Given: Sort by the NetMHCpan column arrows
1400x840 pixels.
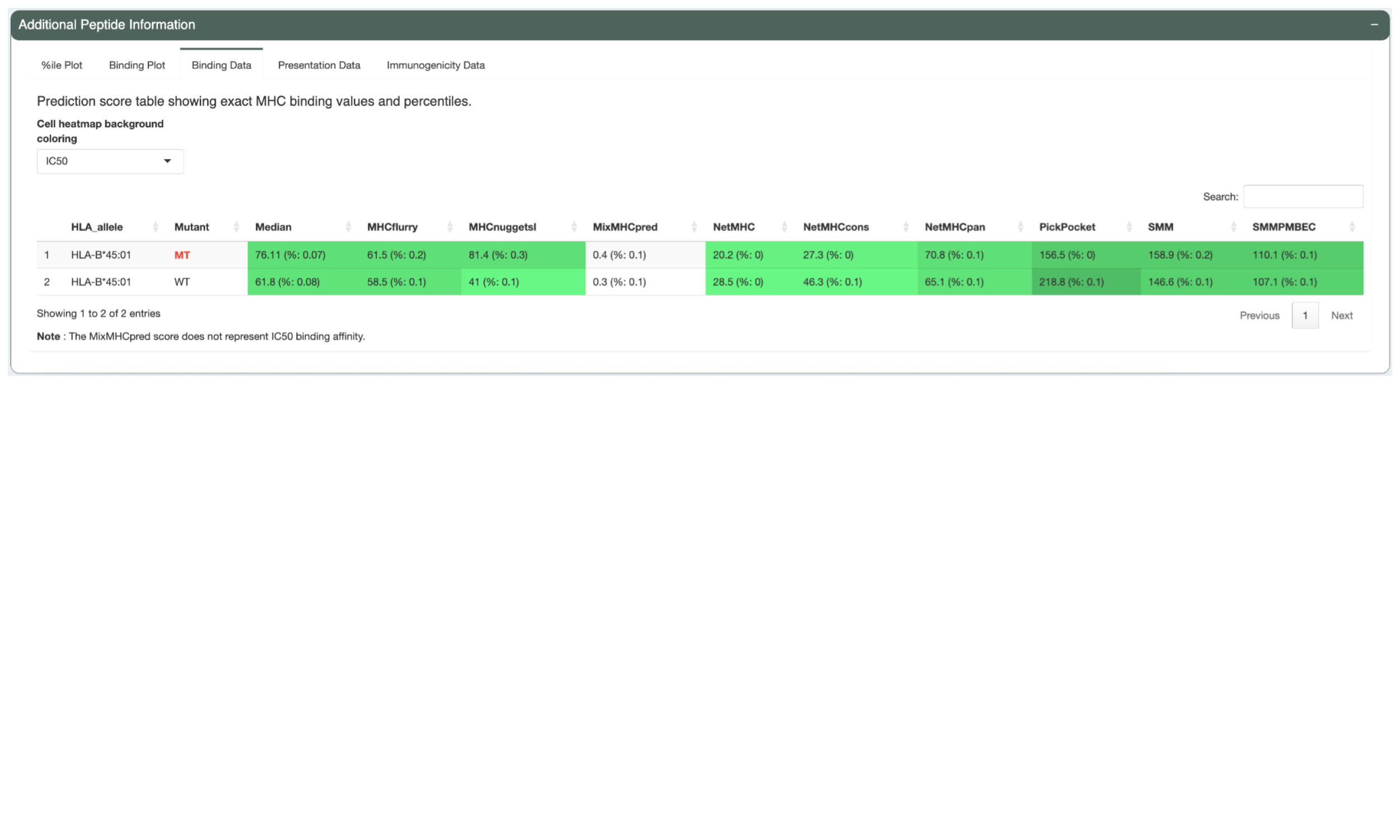Looking at the screenshot, I should click(x=1020, y=227).
